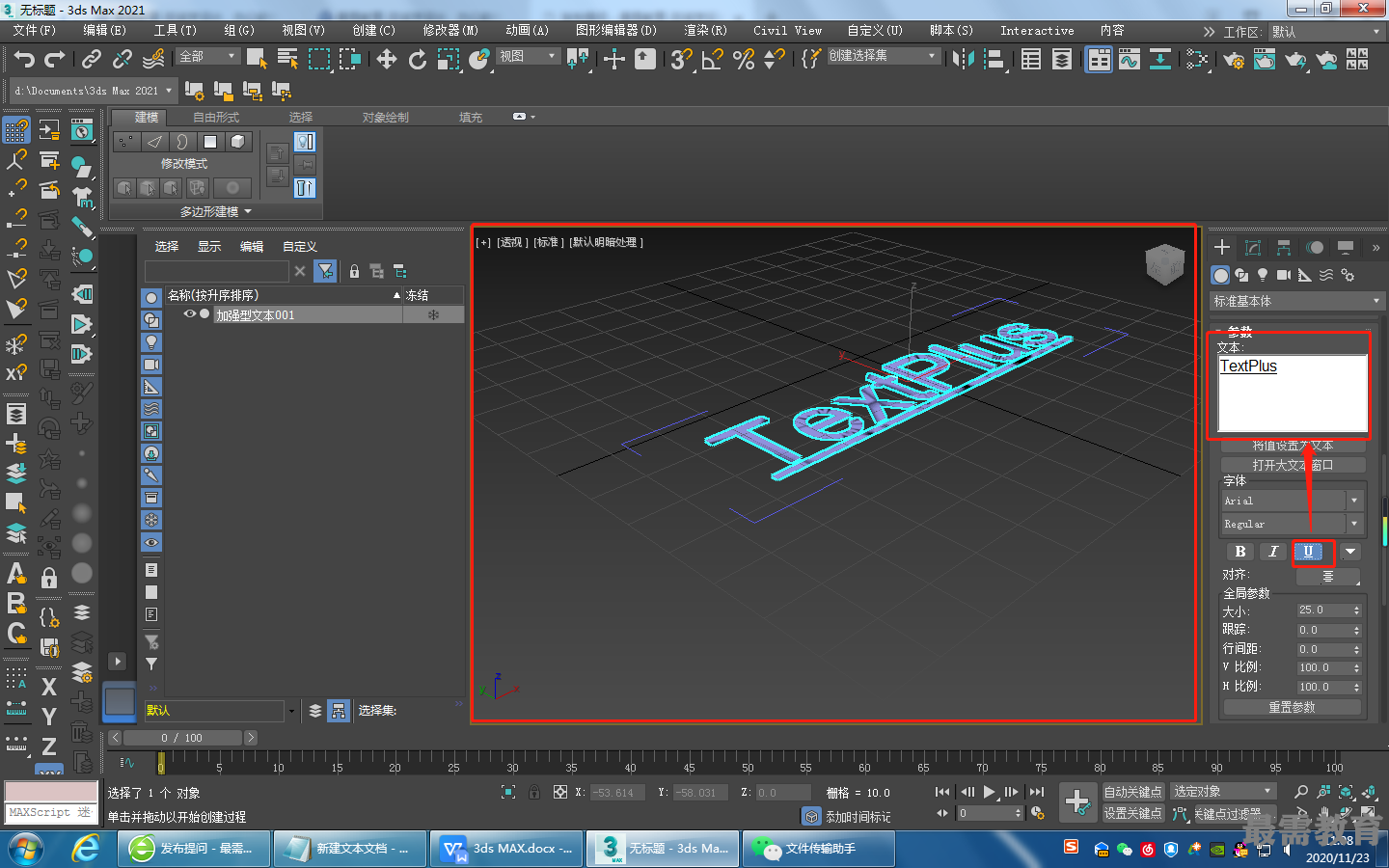Click the Select and Place icon
Viewport: 1389px width, 868px height.
click(479, 60)
